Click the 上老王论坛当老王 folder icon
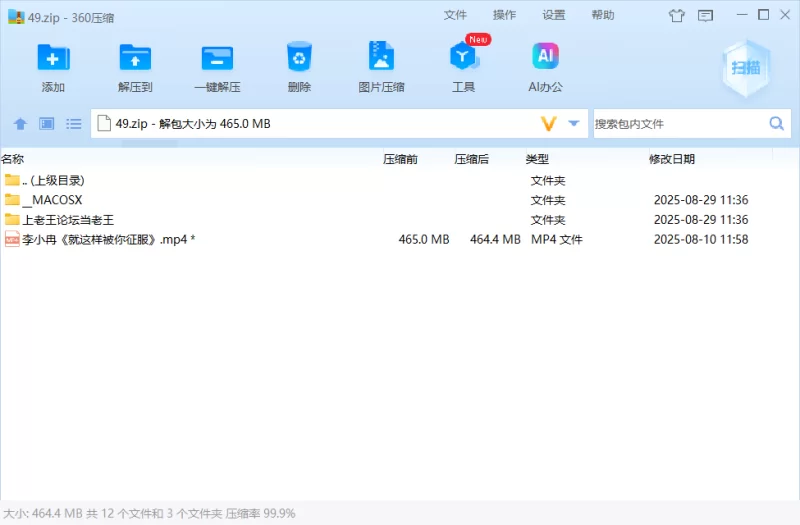 pyautogui.click(x=12, y=219)
